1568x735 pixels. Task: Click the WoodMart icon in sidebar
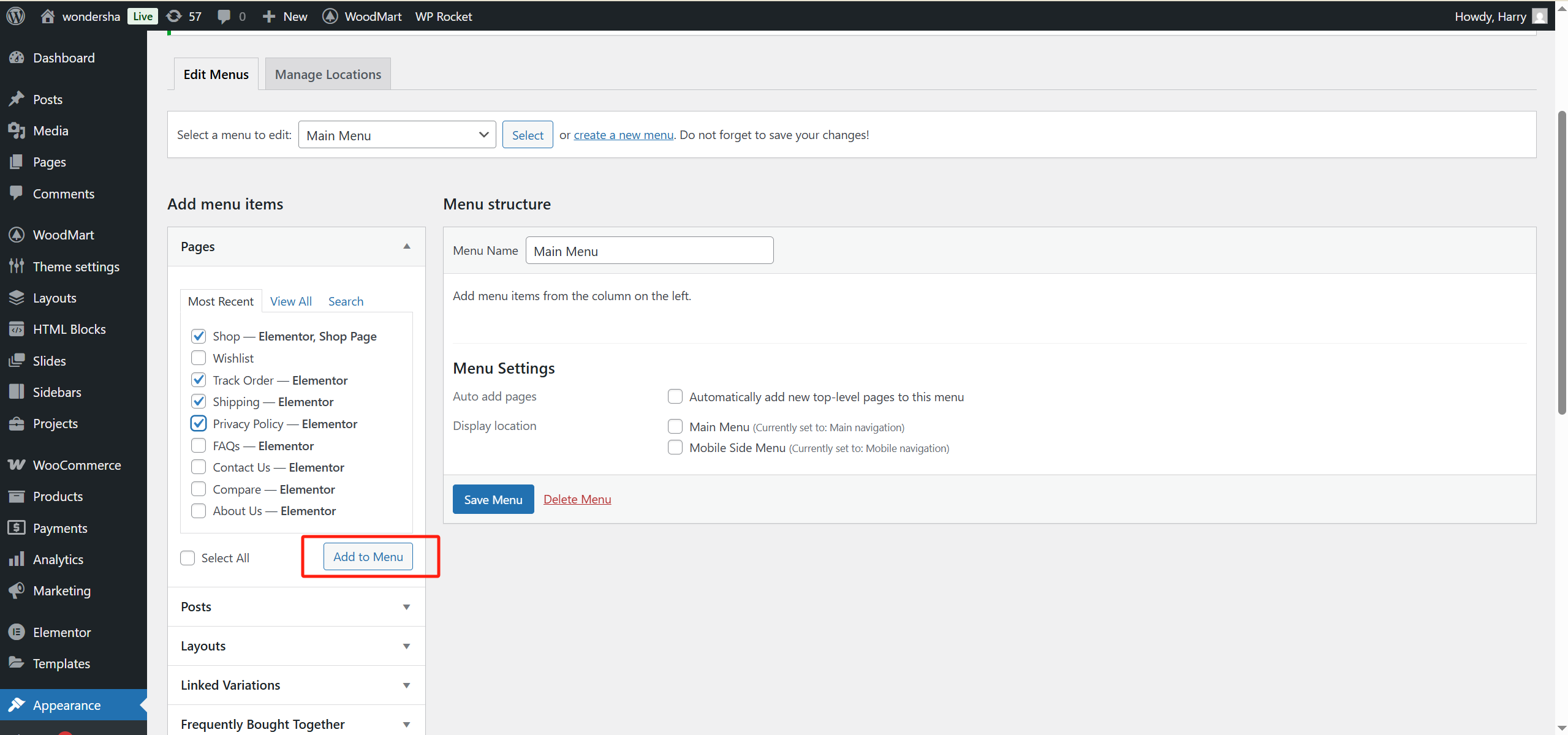point(17,235)
